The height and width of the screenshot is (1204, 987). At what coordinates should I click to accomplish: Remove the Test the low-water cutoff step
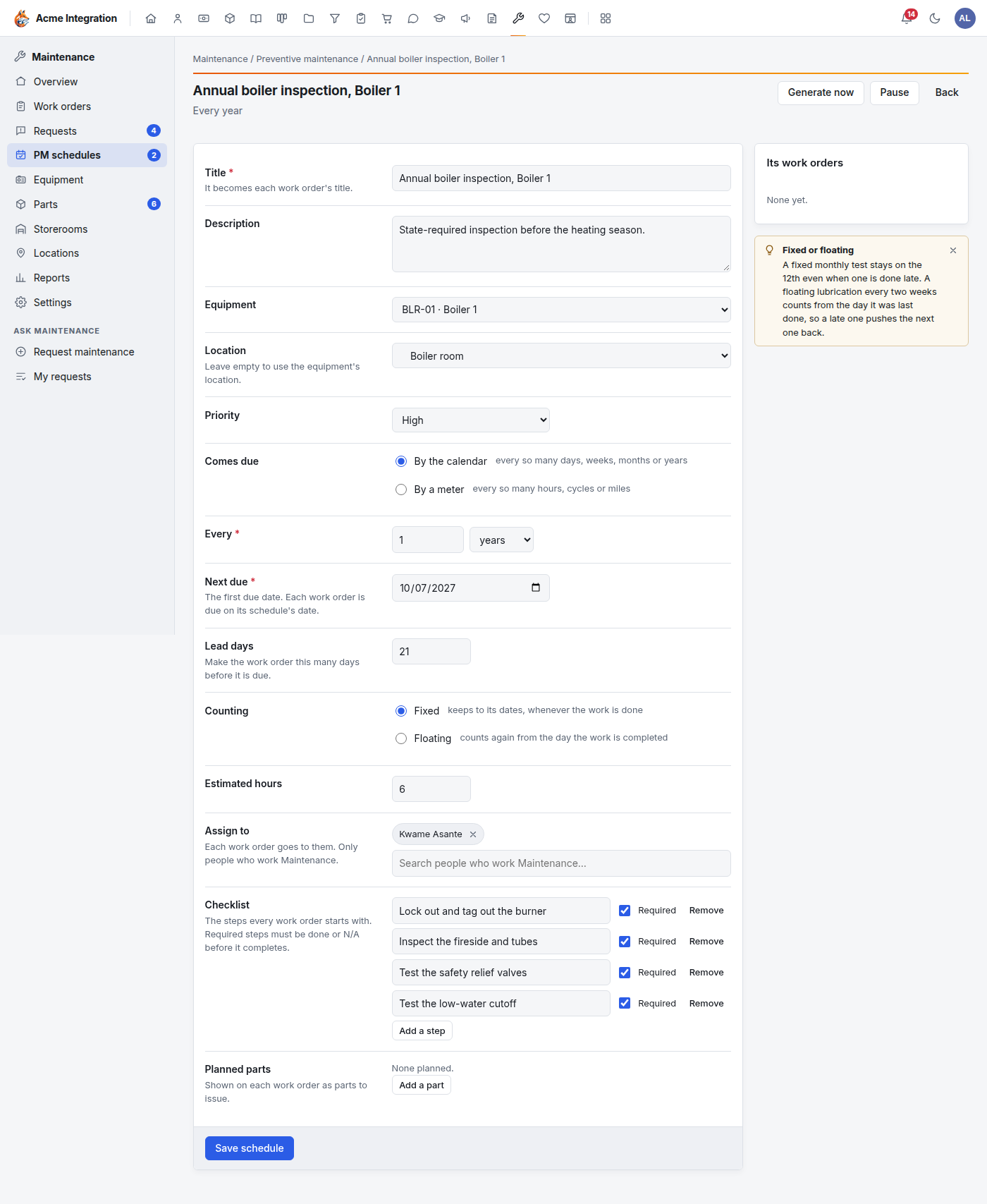click(x=706, y=1004)
